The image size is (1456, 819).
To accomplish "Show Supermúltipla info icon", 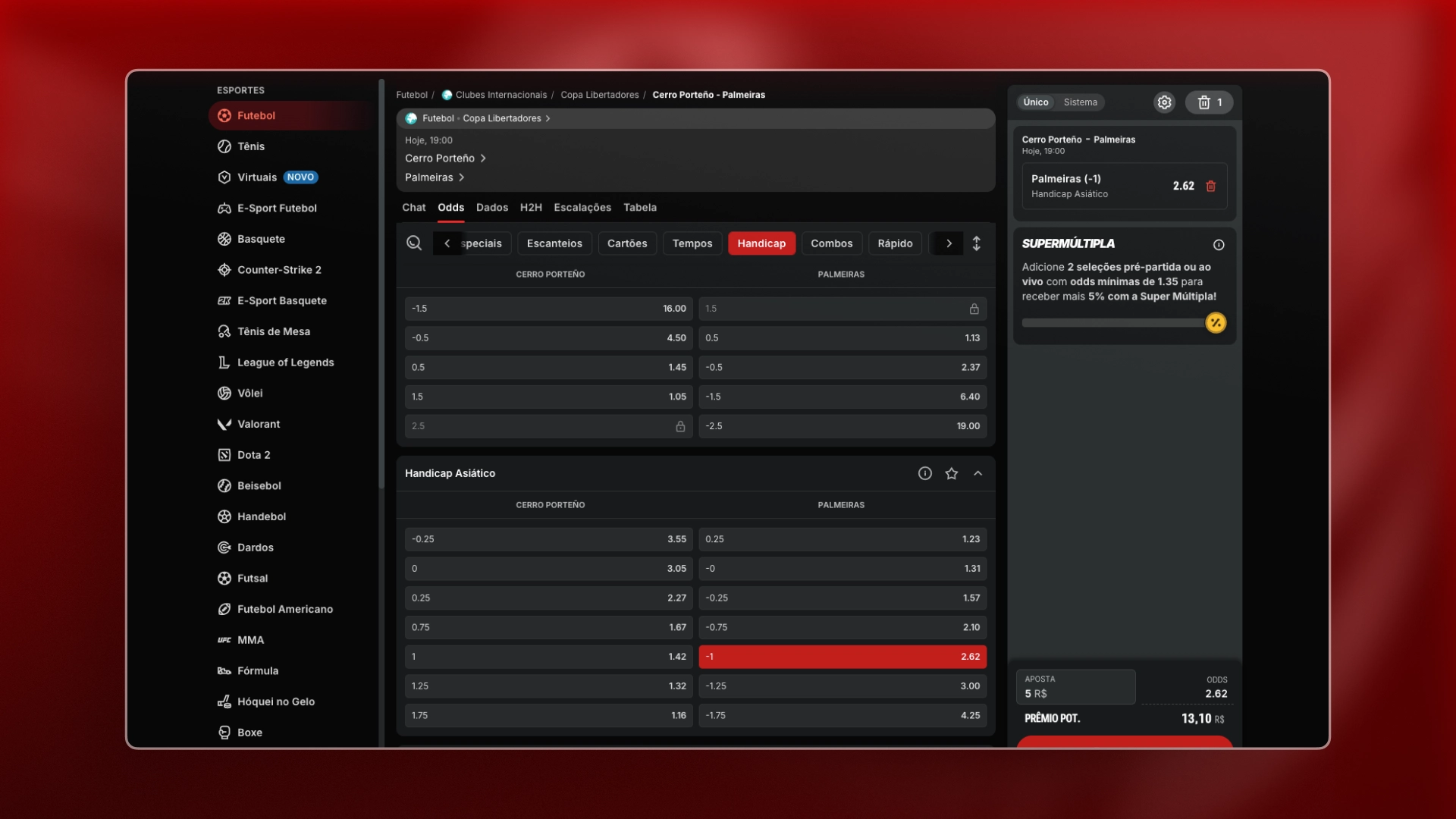I will point(1219,245).
